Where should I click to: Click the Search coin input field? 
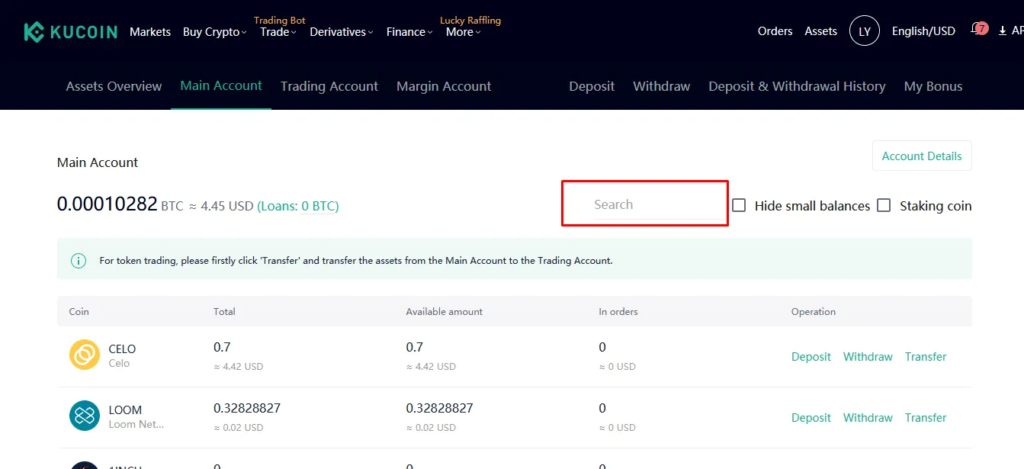645,204
